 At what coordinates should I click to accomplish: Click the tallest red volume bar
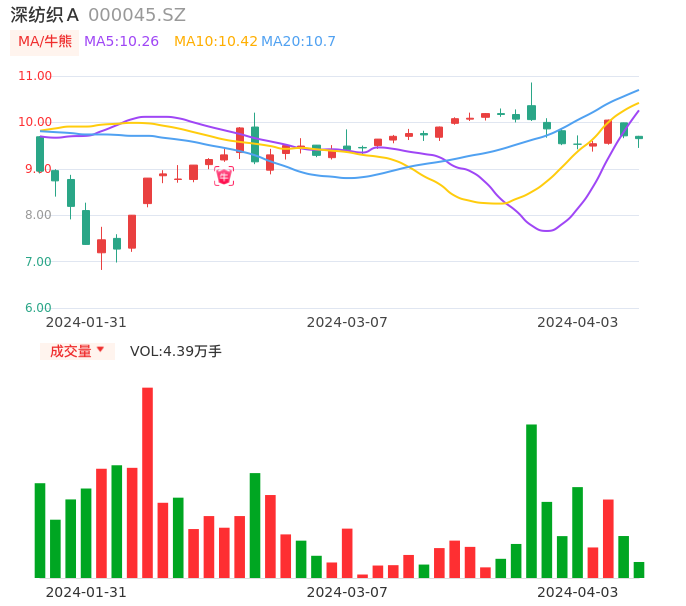tap(147, 482)
